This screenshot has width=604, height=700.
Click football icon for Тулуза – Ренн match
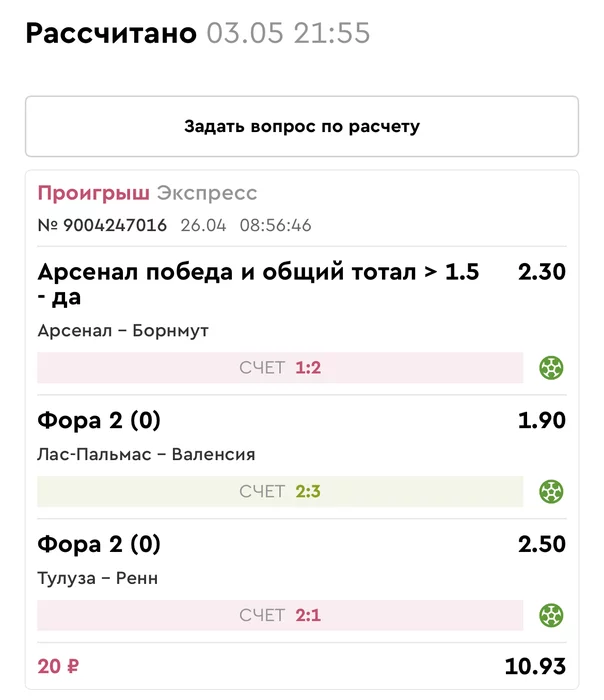click(x=551, y=615)
